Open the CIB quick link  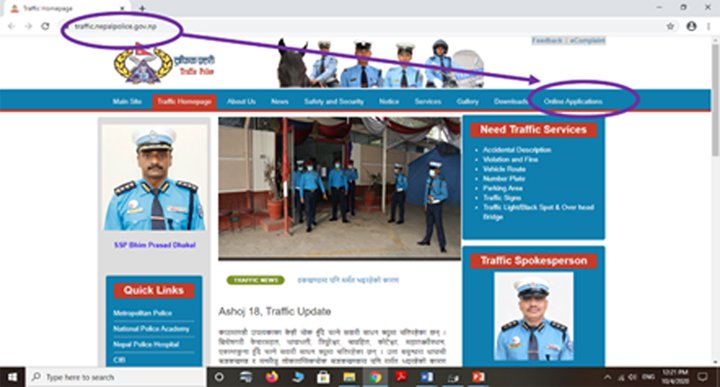coord(119,359)
